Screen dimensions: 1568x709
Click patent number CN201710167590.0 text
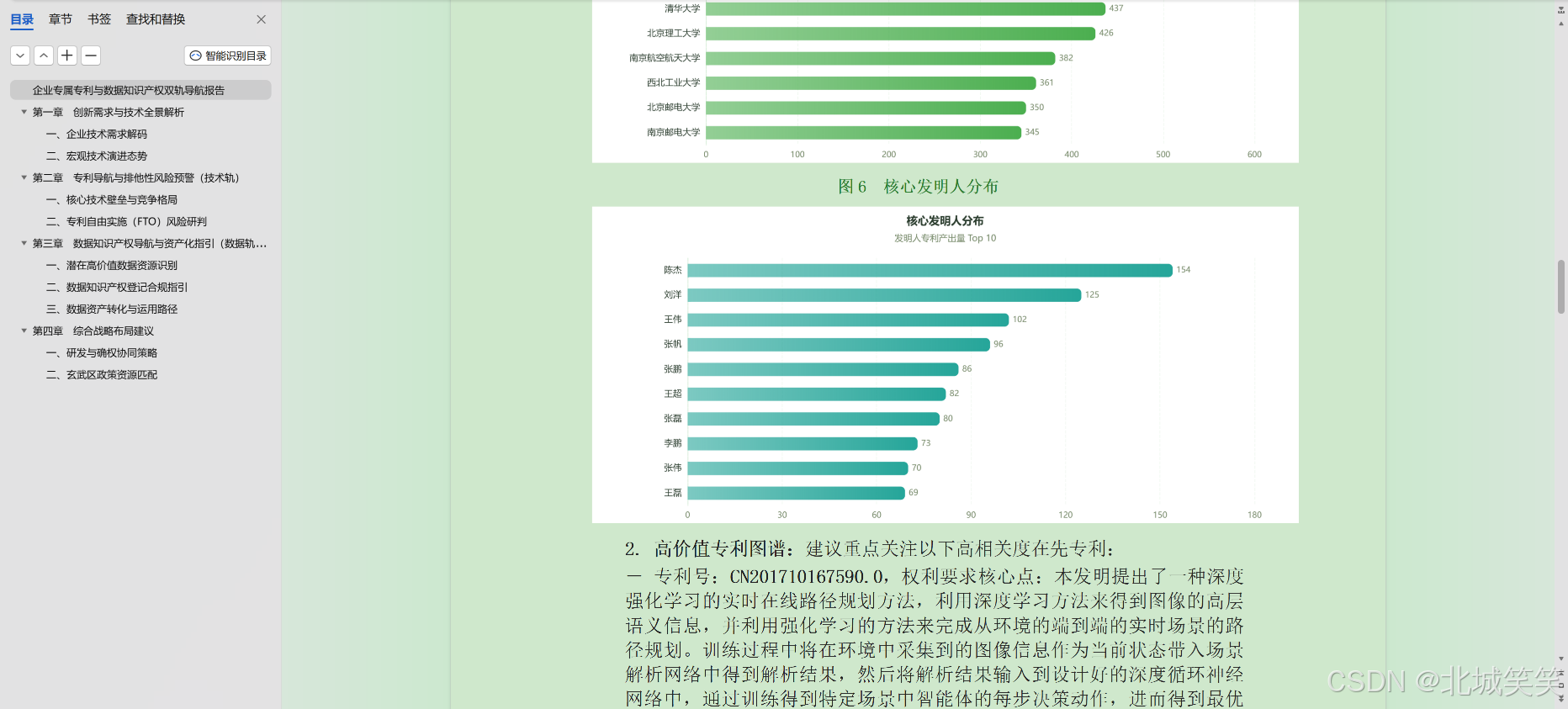pyautogui.click(x=808, y=576)
